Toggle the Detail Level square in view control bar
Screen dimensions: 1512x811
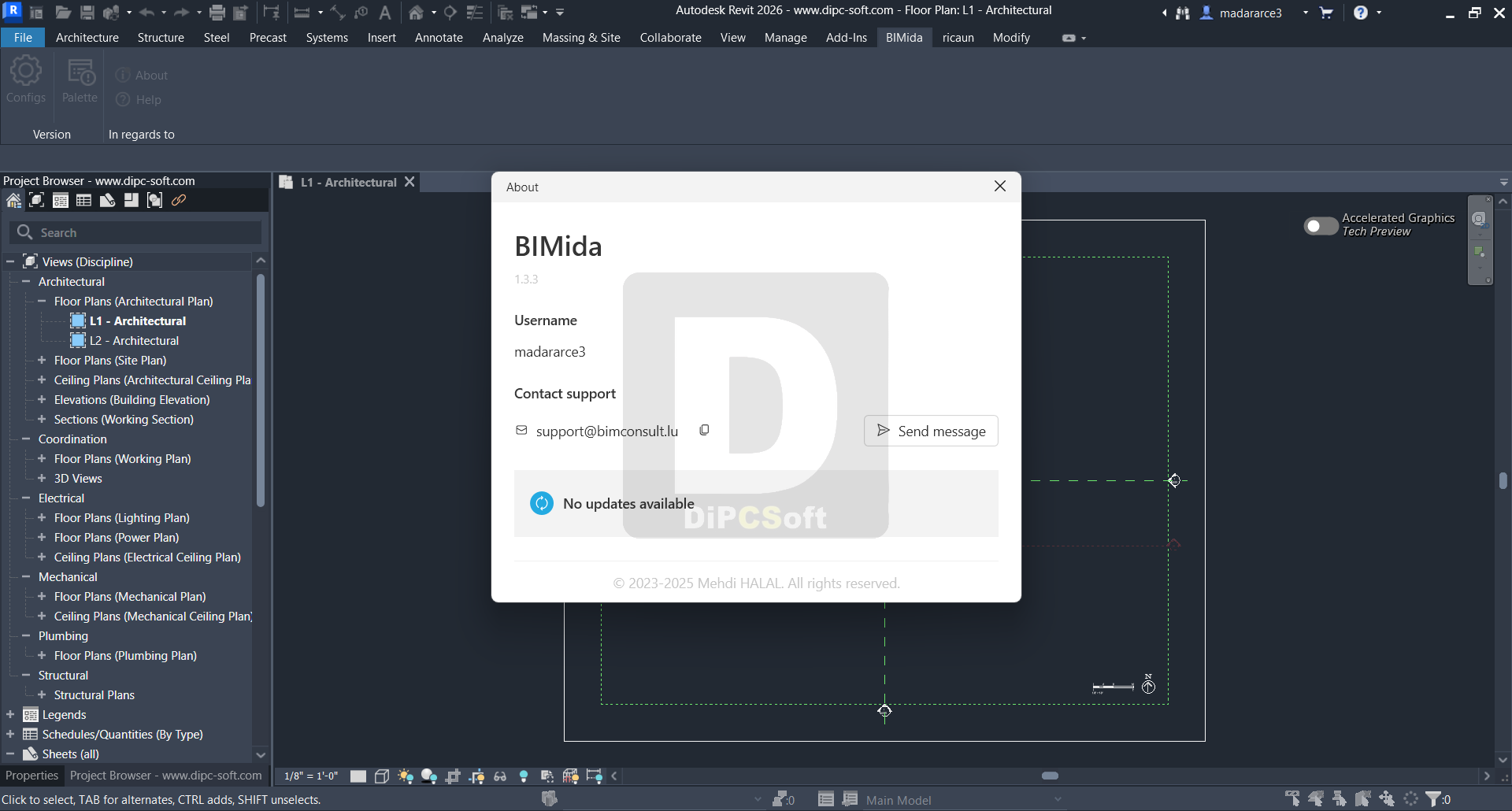pyautogui.click(x=358, y=776)
